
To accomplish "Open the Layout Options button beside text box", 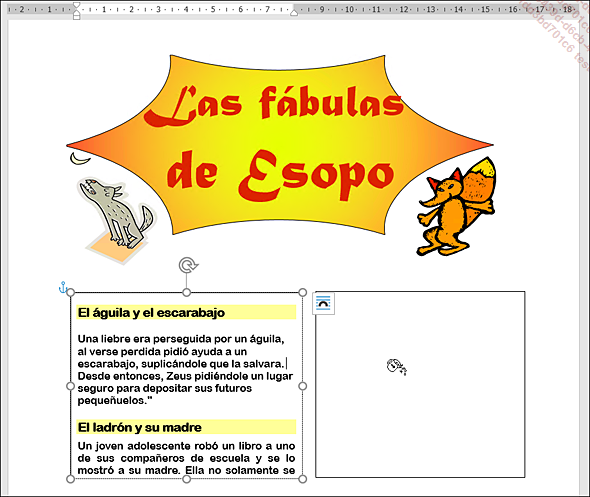I will (324, 303).
